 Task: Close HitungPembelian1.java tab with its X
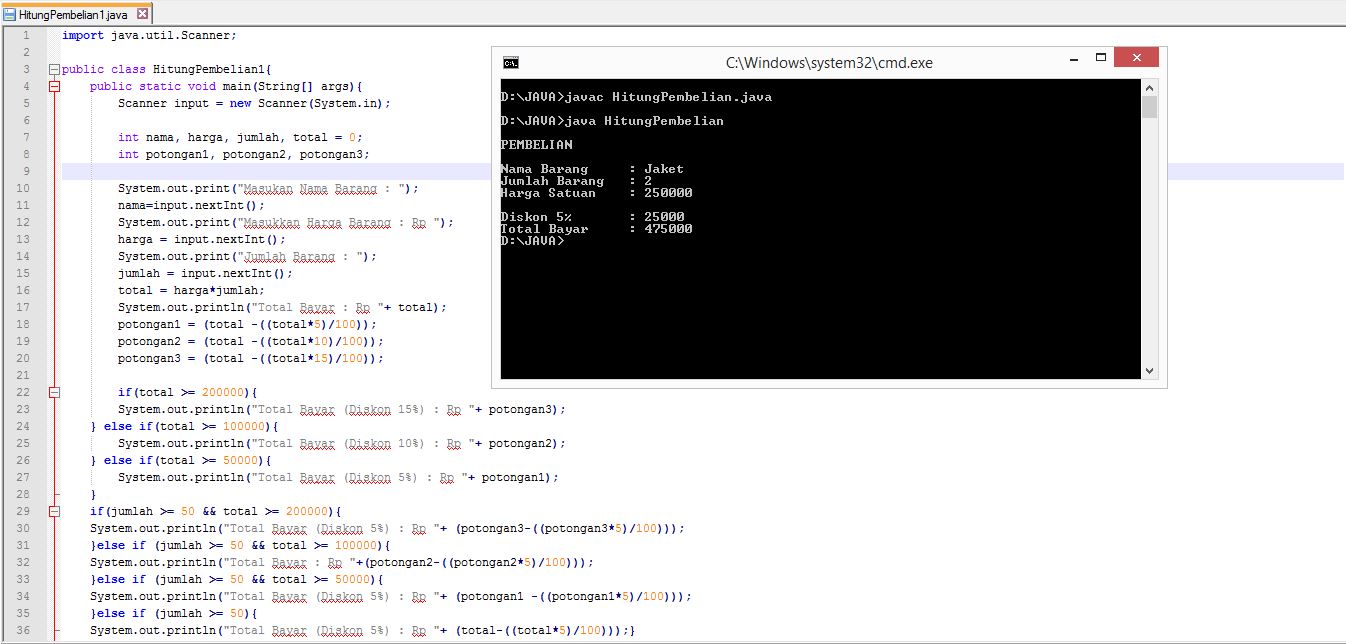(x=141, y=15)
